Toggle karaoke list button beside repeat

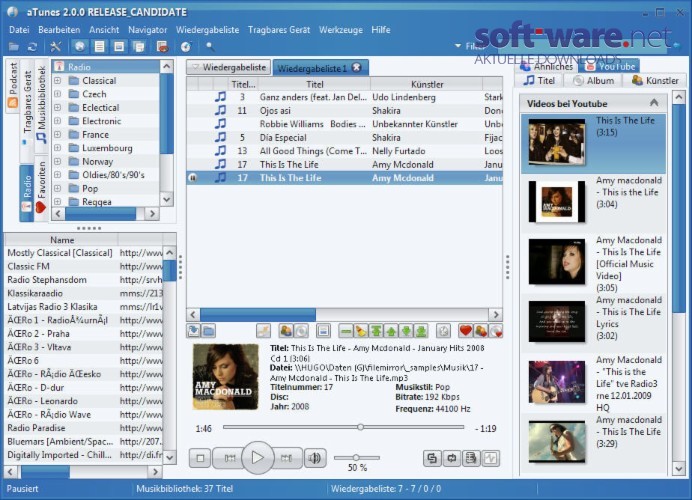[471, 458]
